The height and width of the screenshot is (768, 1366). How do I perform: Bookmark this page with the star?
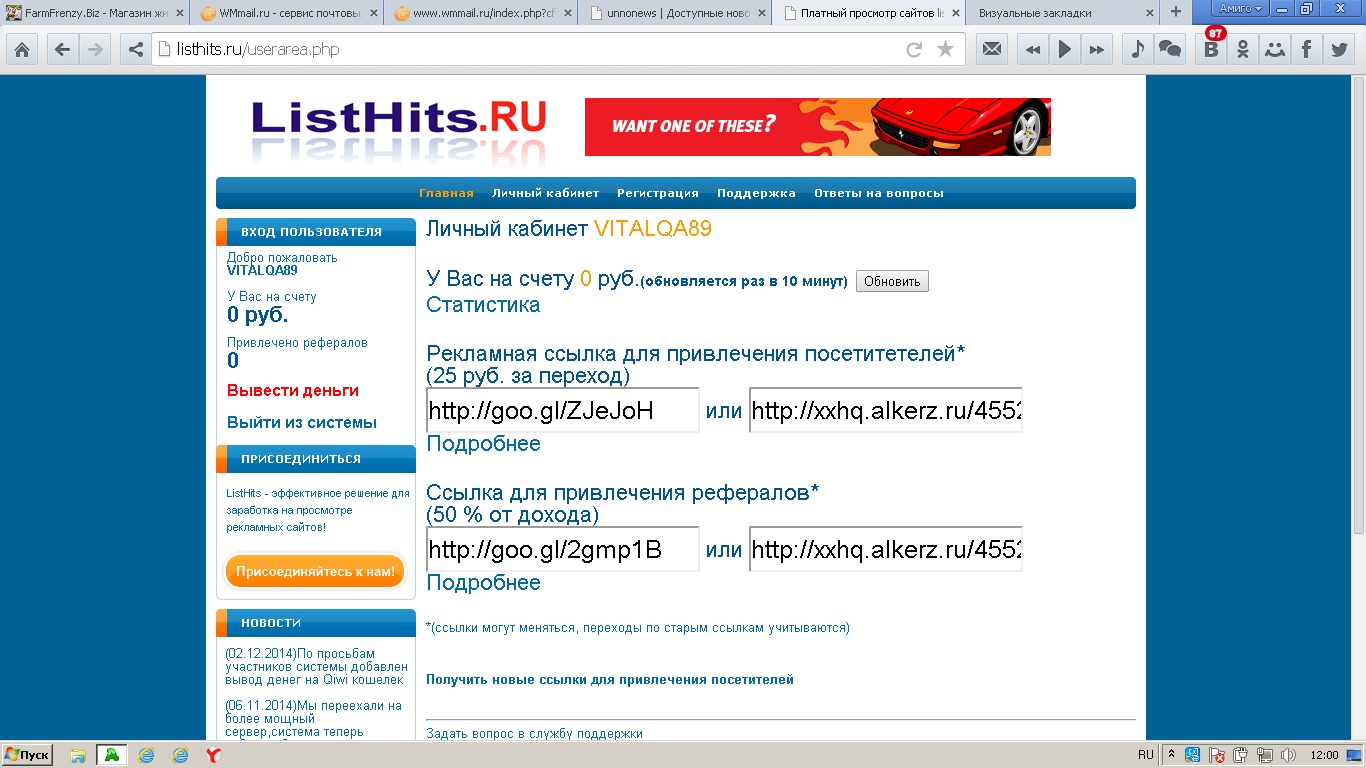[x=945, y=49]
